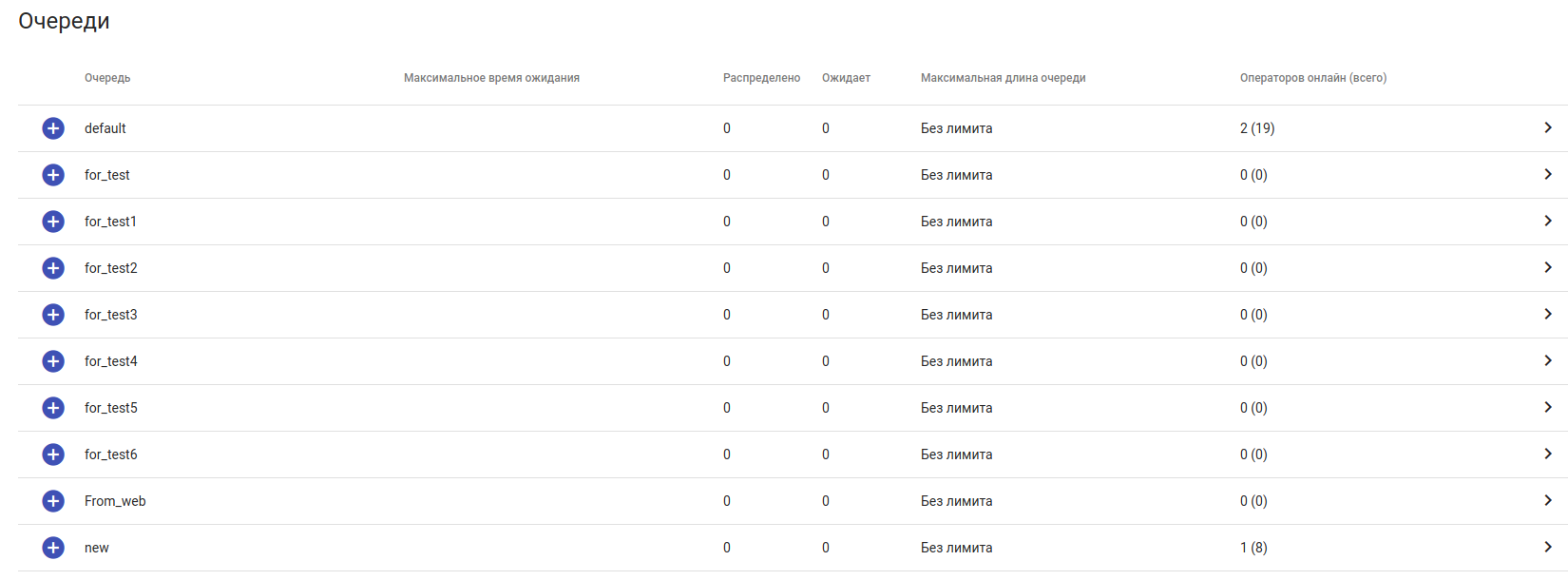Click the plus icon beside From_web queue
This screenshot has height=580, width=1568.
click(53, 501)
